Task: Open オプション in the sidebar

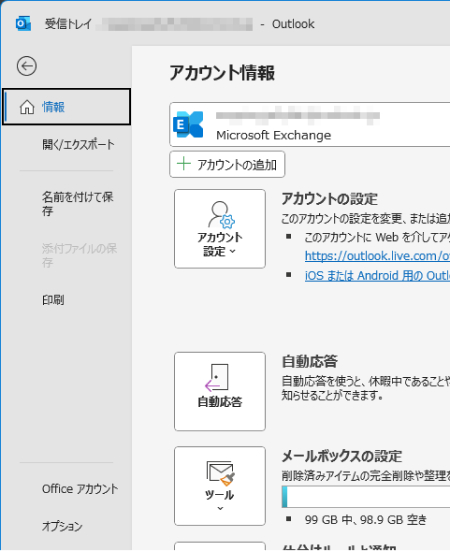Action: coord(62,526)
